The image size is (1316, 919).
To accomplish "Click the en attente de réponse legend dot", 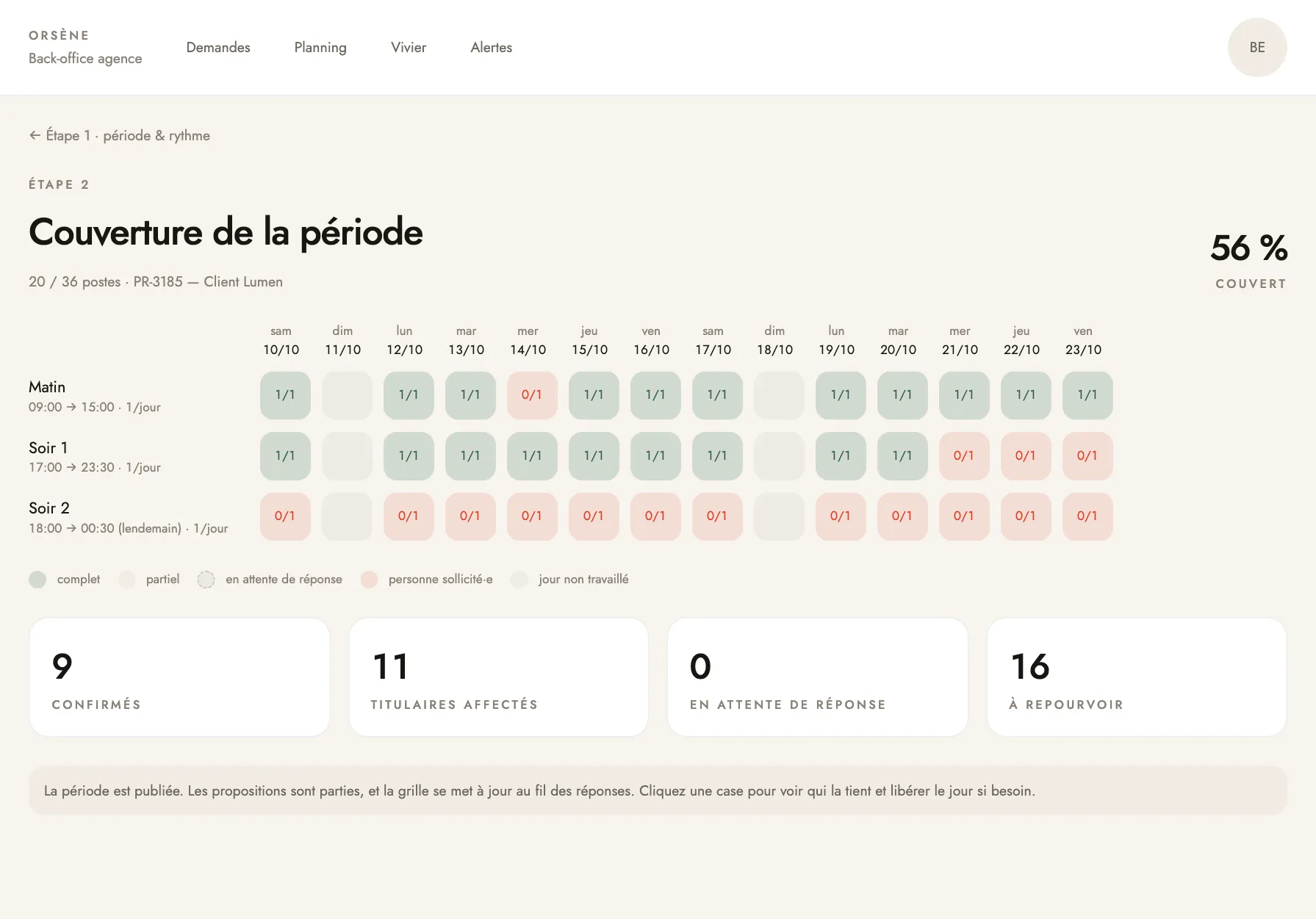I will click(x=206, y=580).
